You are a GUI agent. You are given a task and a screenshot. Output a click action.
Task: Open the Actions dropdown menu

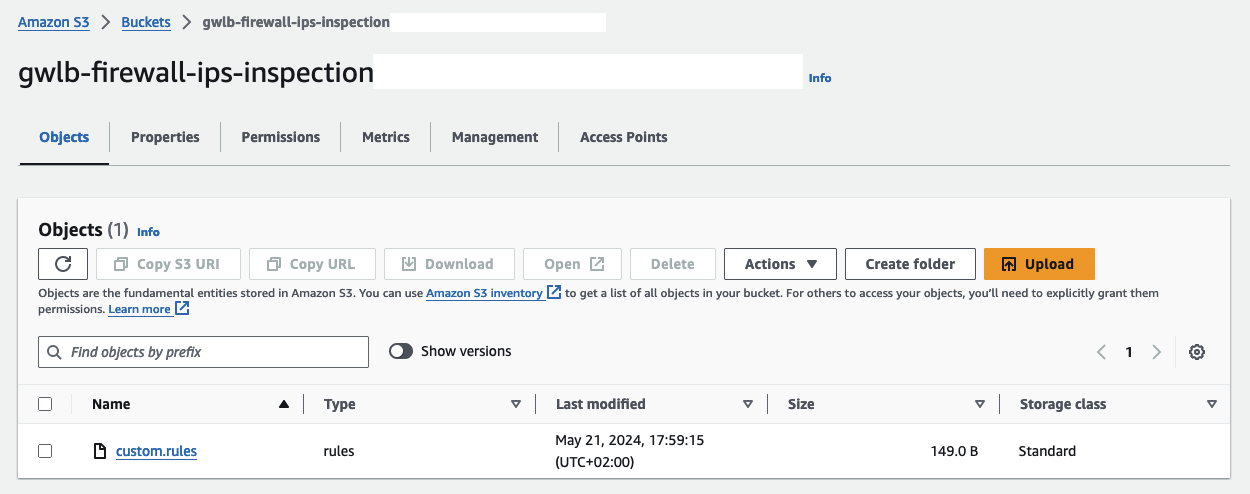coord(782,264)
